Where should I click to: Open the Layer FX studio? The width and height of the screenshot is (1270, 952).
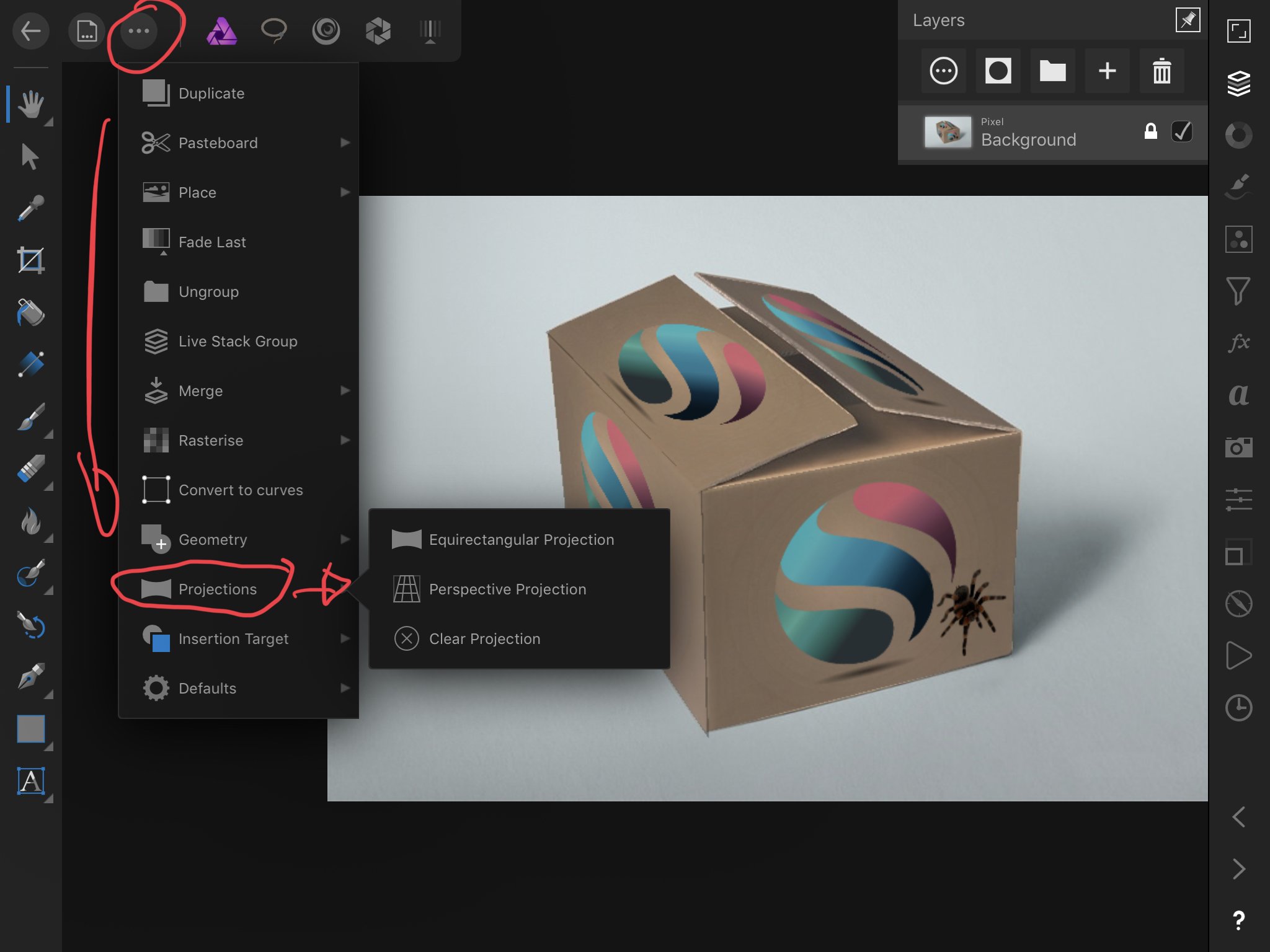1239,342
